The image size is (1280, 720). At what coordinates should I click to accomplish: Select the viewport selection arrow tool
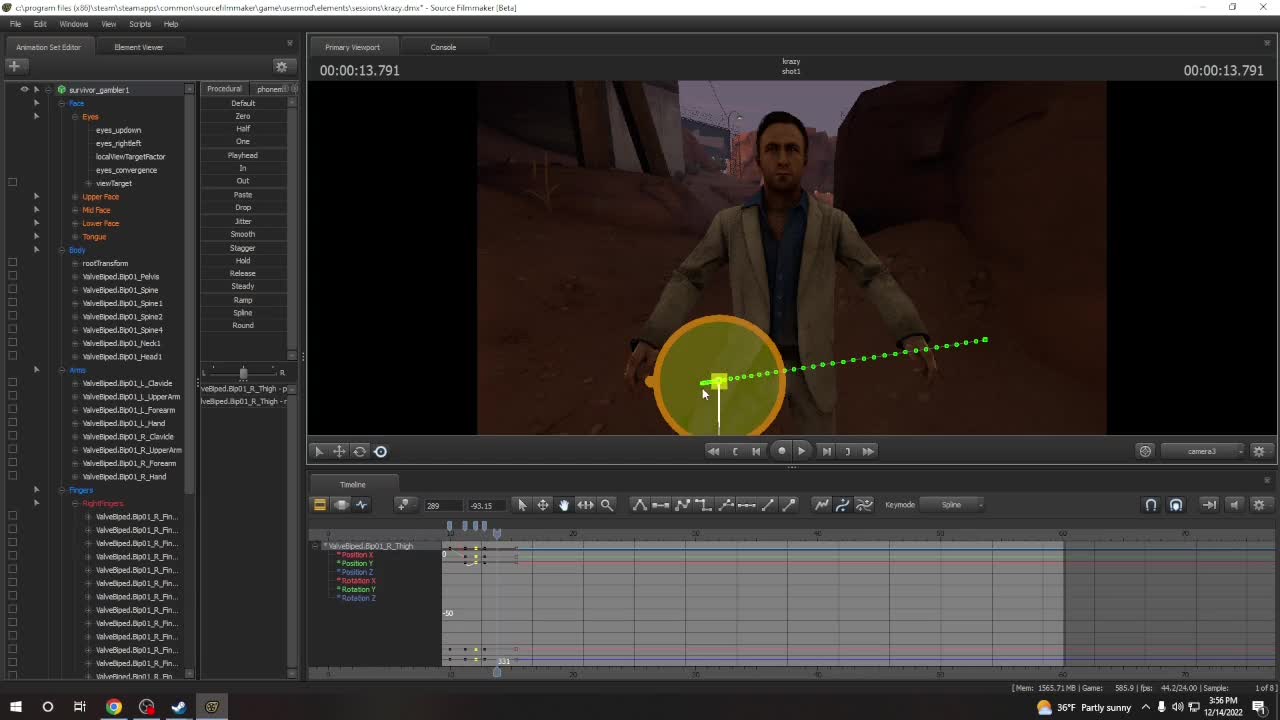click(319, 451)
